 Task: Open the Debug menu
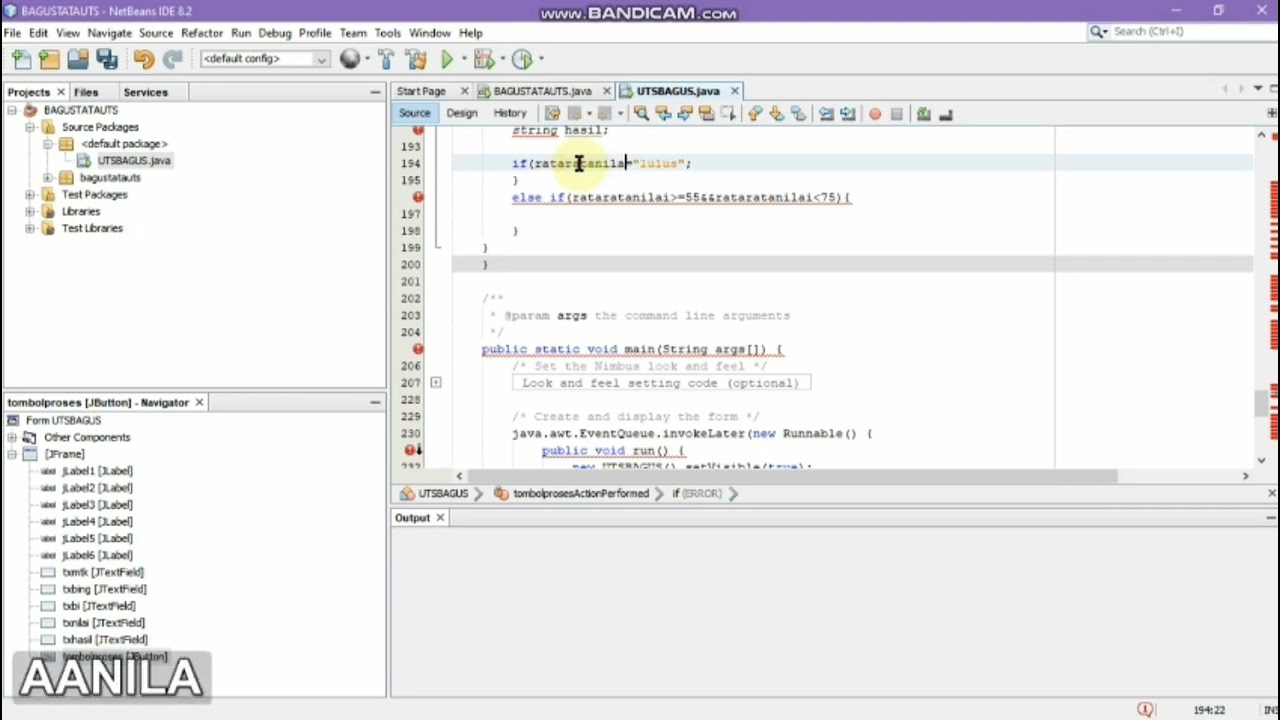[x=275, y=33]
